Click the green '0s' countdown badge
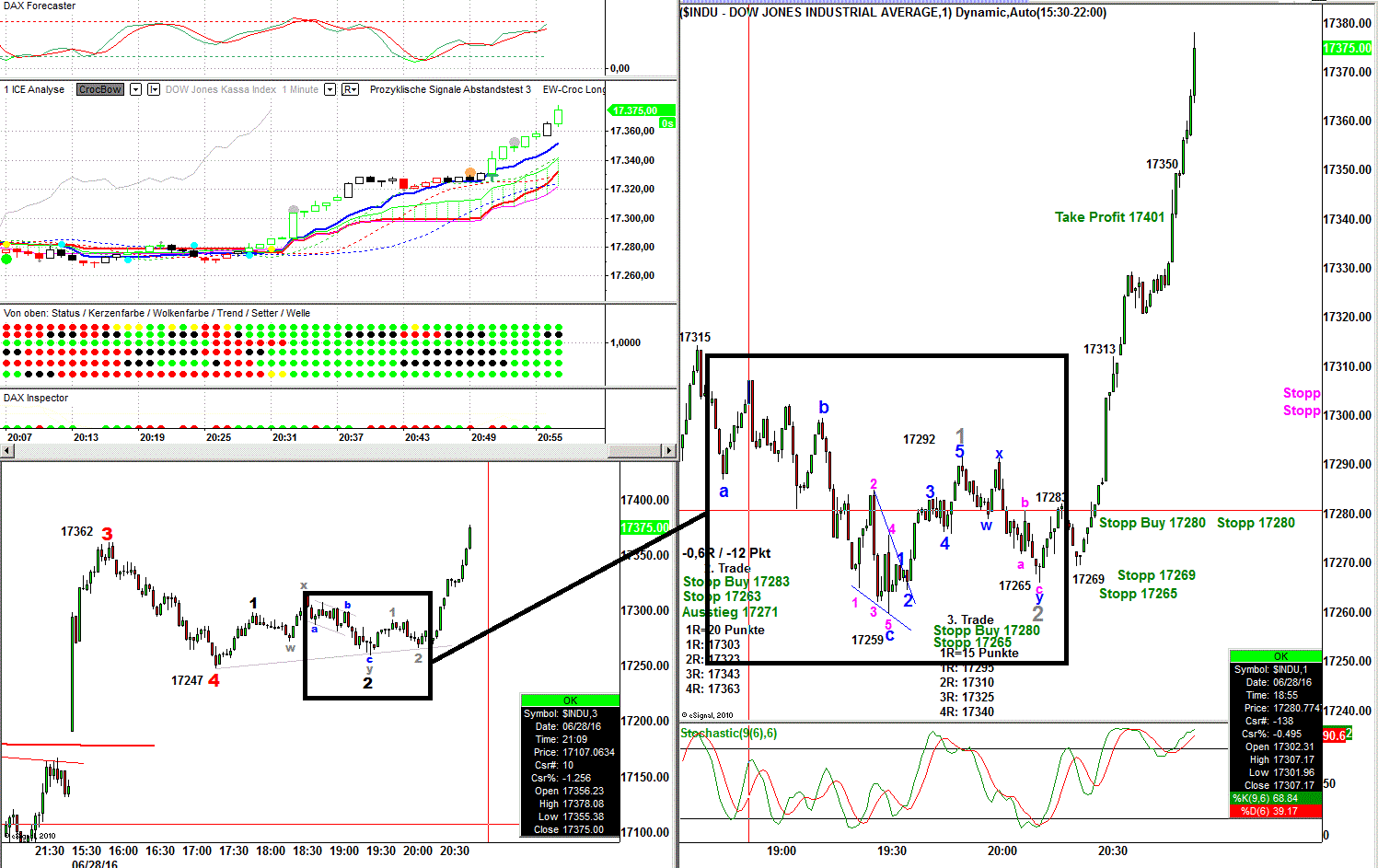 (667, 123)
